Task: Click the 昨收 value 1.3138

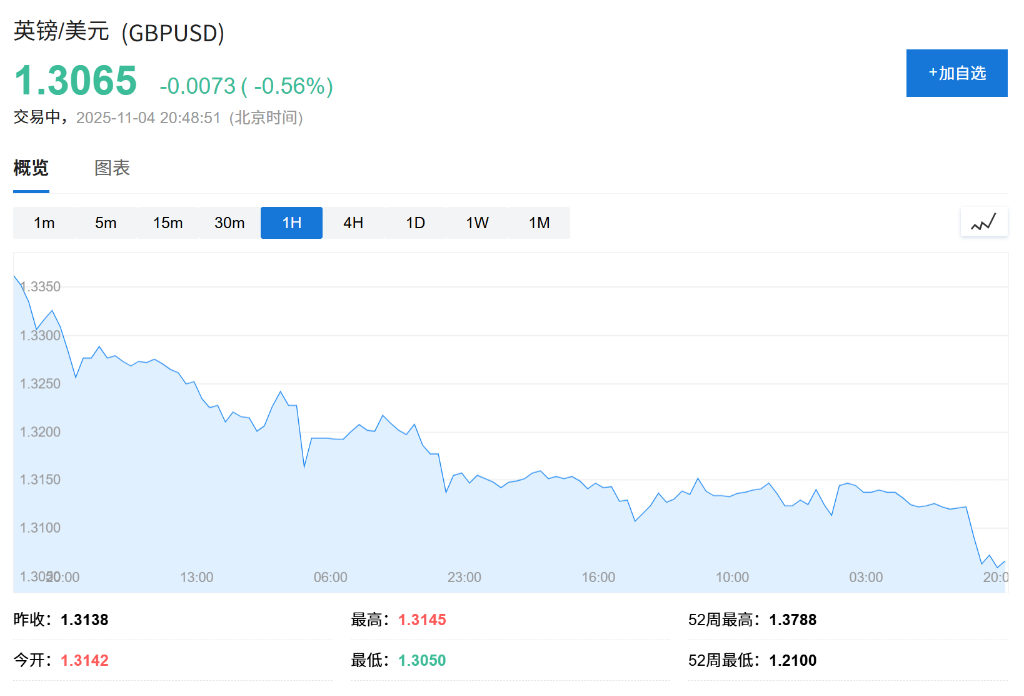Action: 86,619
